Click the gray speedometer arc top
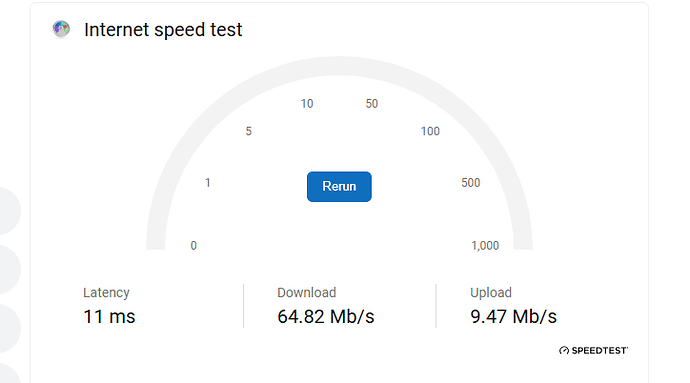The width and height of the screenshot is (690, 383). click(x=339, y=66)
